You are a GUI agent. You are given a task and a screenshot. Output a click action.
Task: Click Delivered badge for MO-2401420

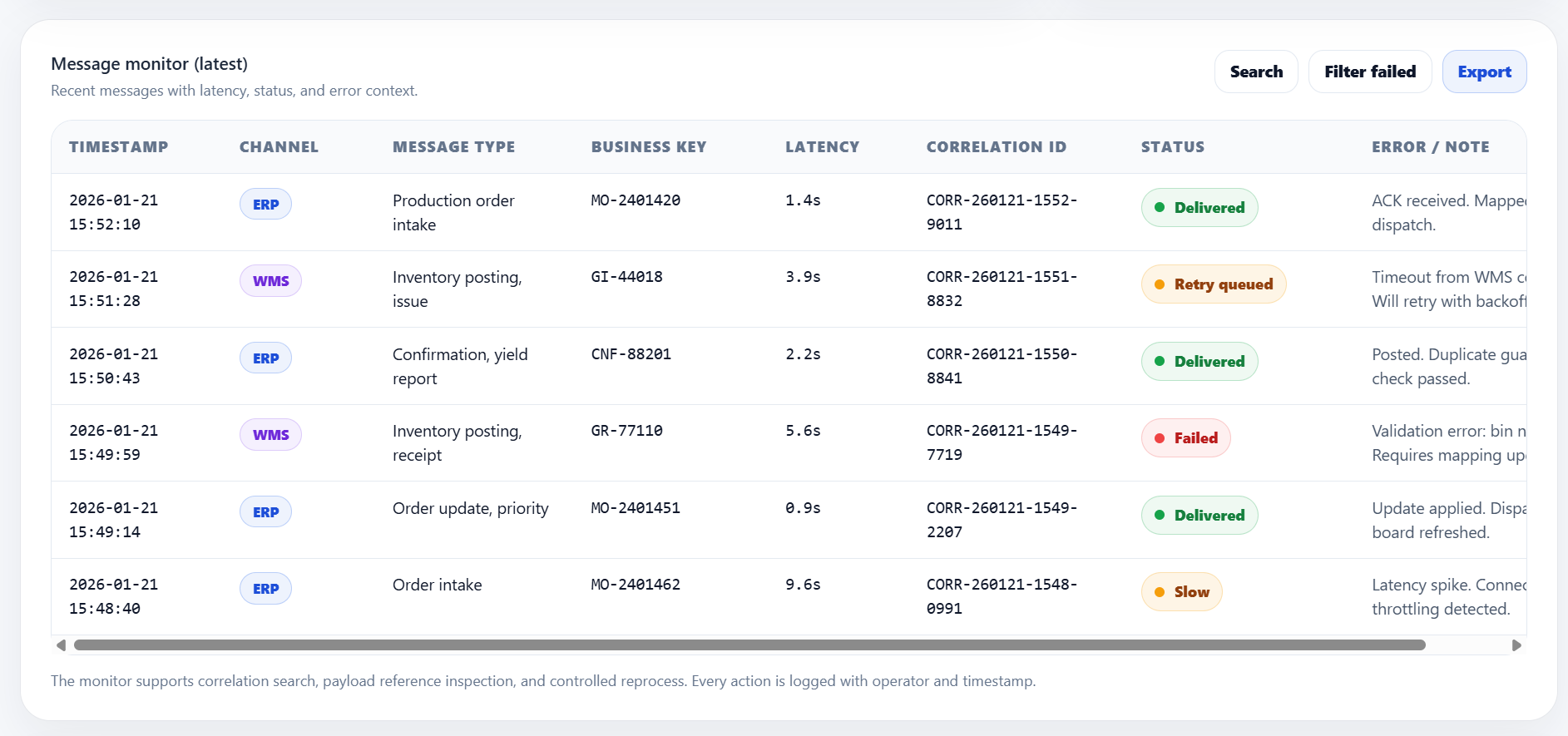click(x=1199, y=208)
